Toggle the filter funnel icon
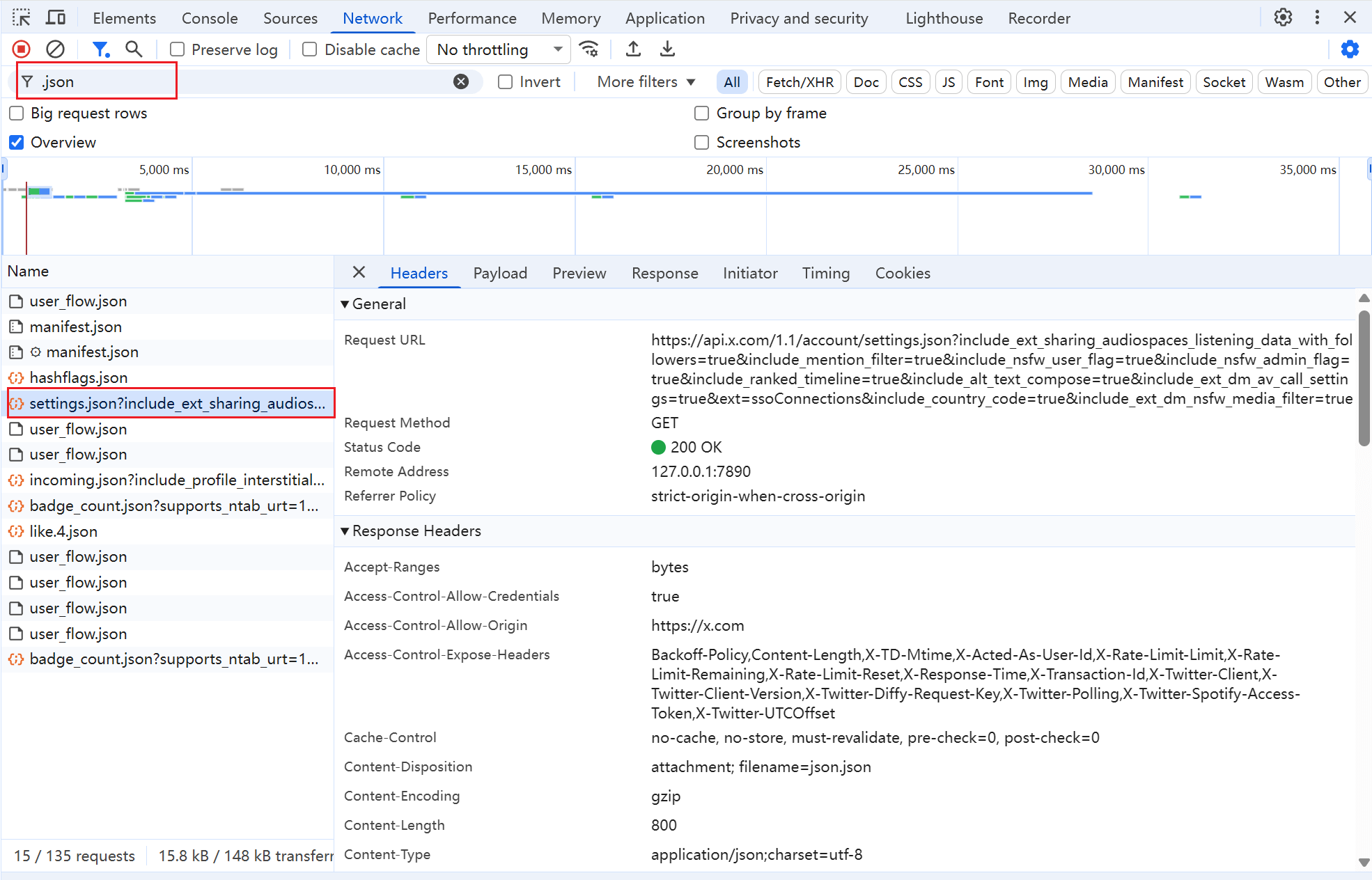The height and width of the screenshot is (880, 1372). pyautogui.click(x=101, y=49)
